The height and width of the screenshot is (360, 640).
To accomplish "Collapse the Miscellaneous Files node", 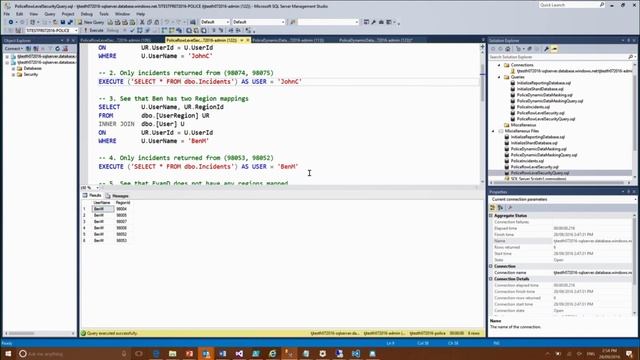I will [x=493, y=131].
